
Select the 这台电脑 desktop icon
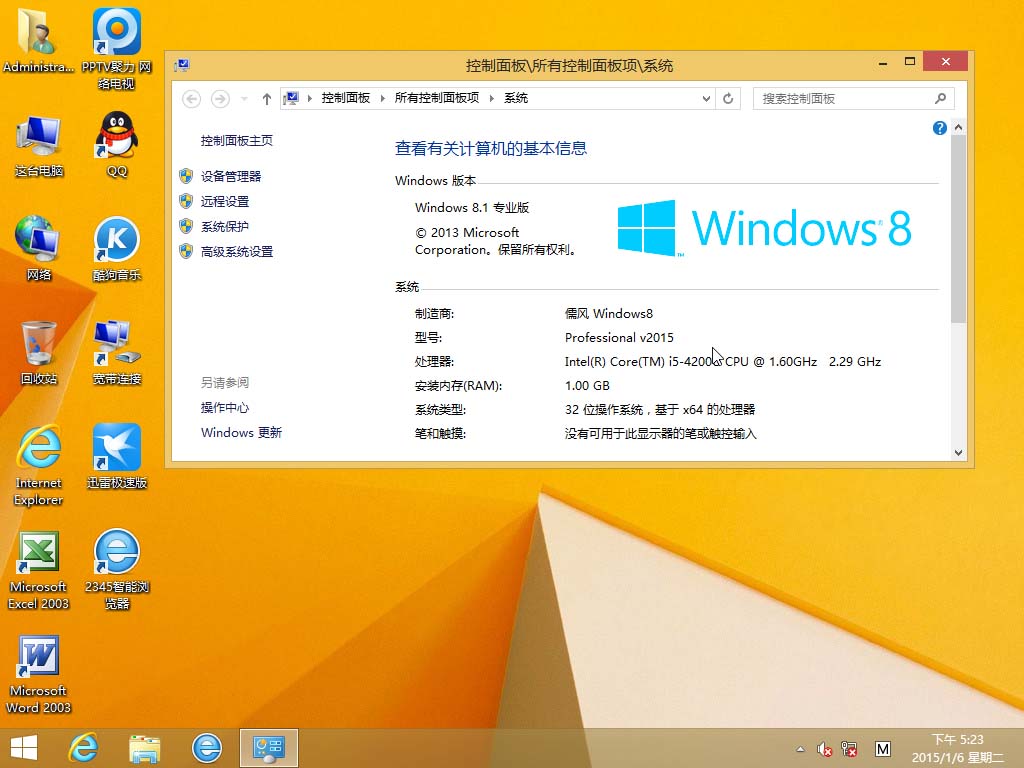pyautogui.click(x=39, y=146)
